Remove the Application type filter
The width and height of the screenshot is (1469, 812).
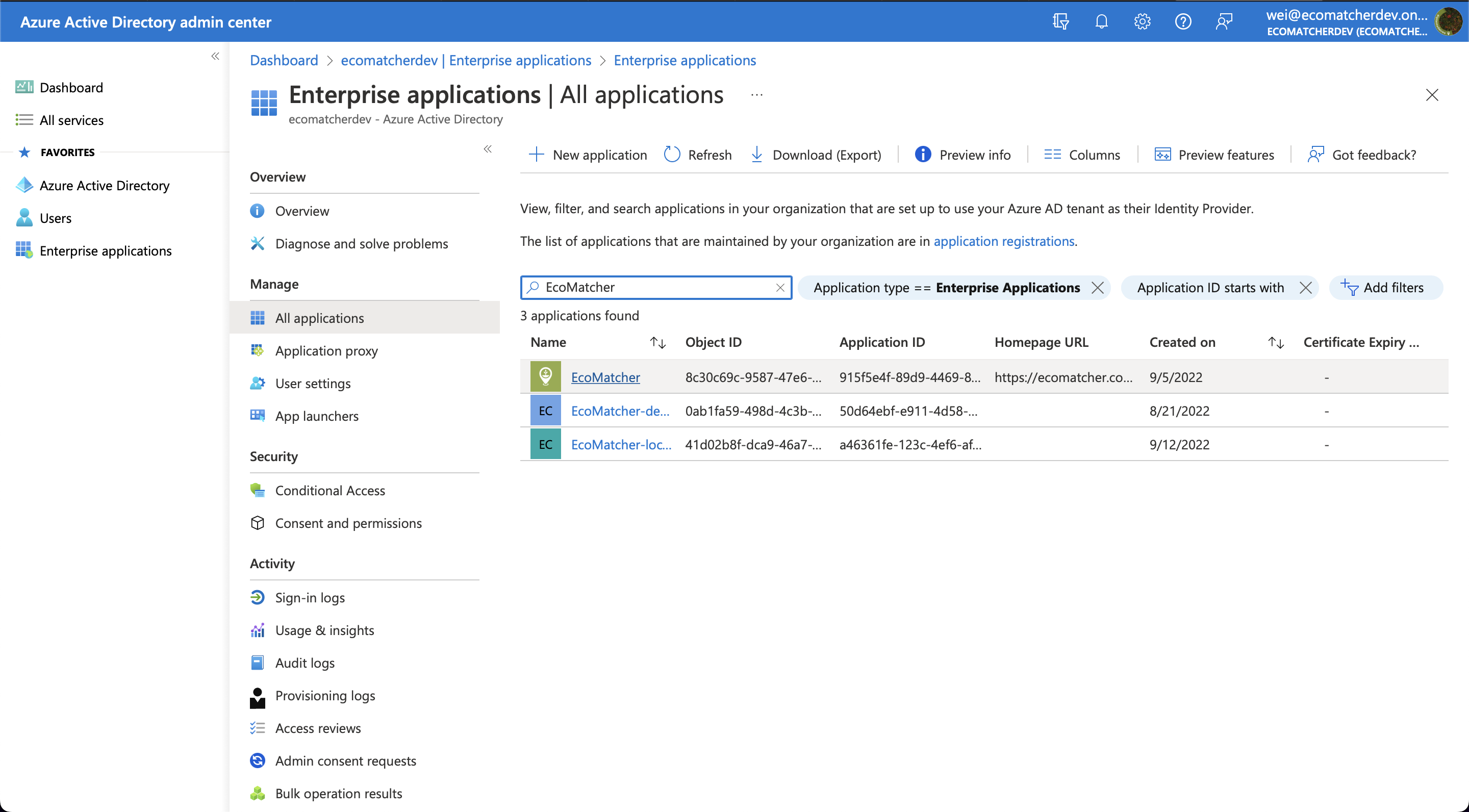click(x=1097, y=287)
